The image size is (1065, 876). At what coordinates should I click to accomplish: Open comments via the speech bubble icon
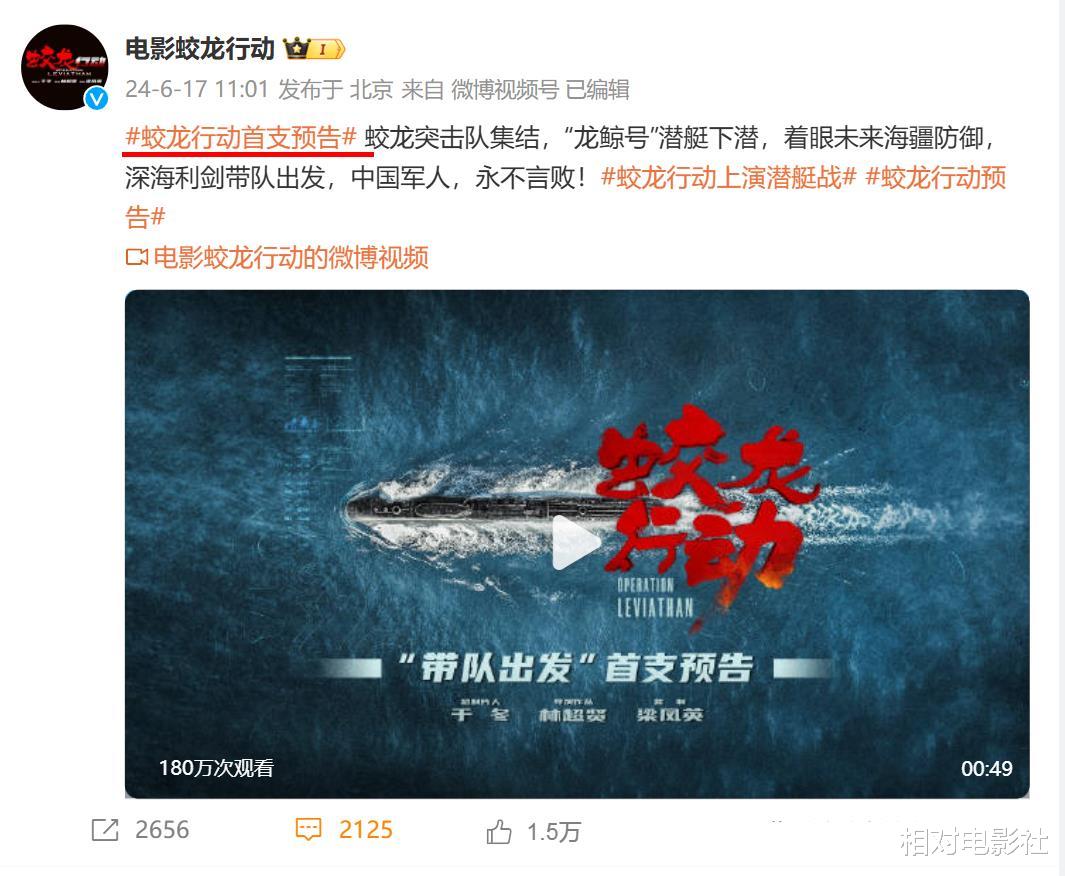308,830
